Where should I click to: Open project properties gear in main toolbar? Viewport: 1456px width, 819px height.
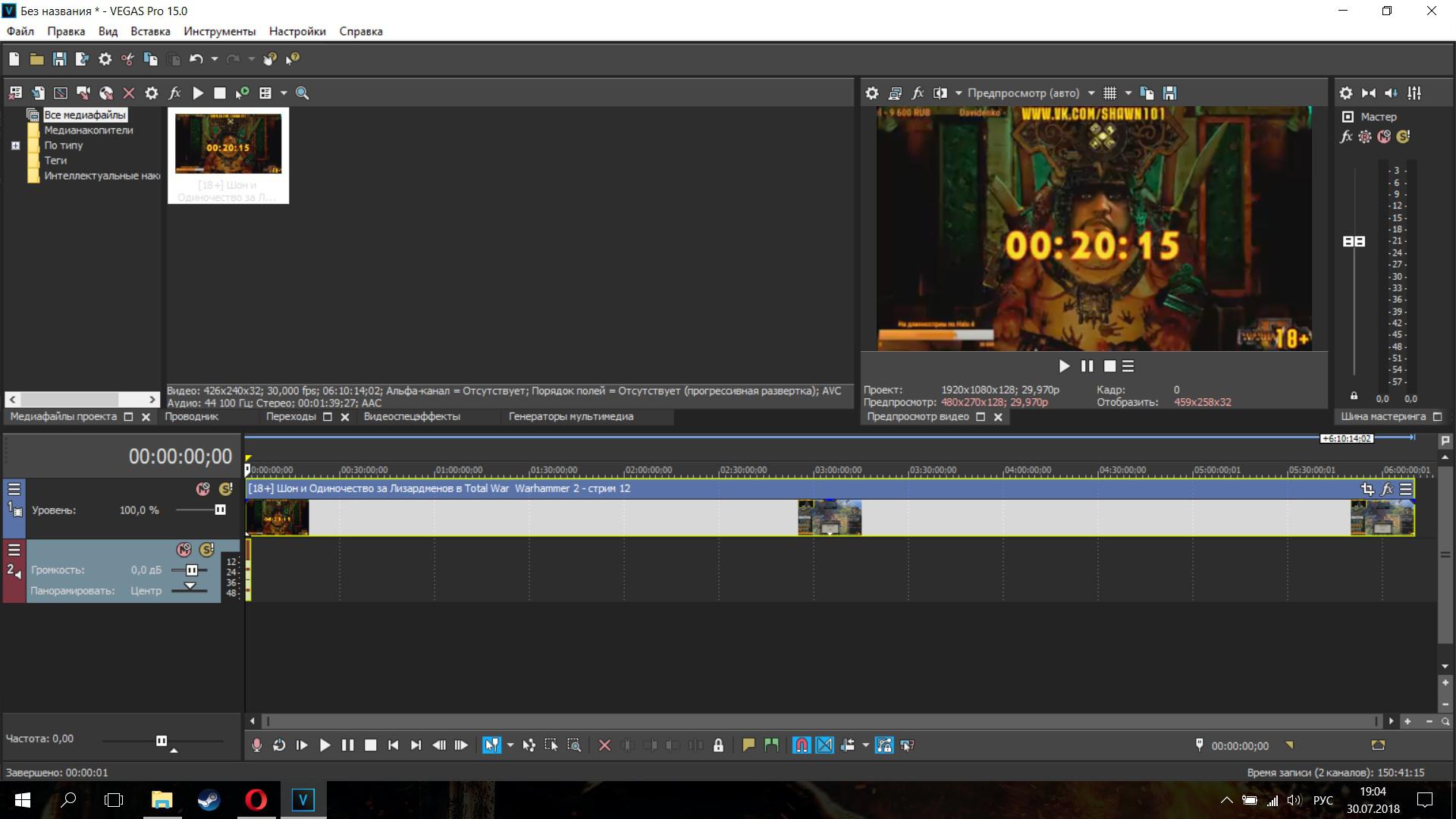point(105,59)
